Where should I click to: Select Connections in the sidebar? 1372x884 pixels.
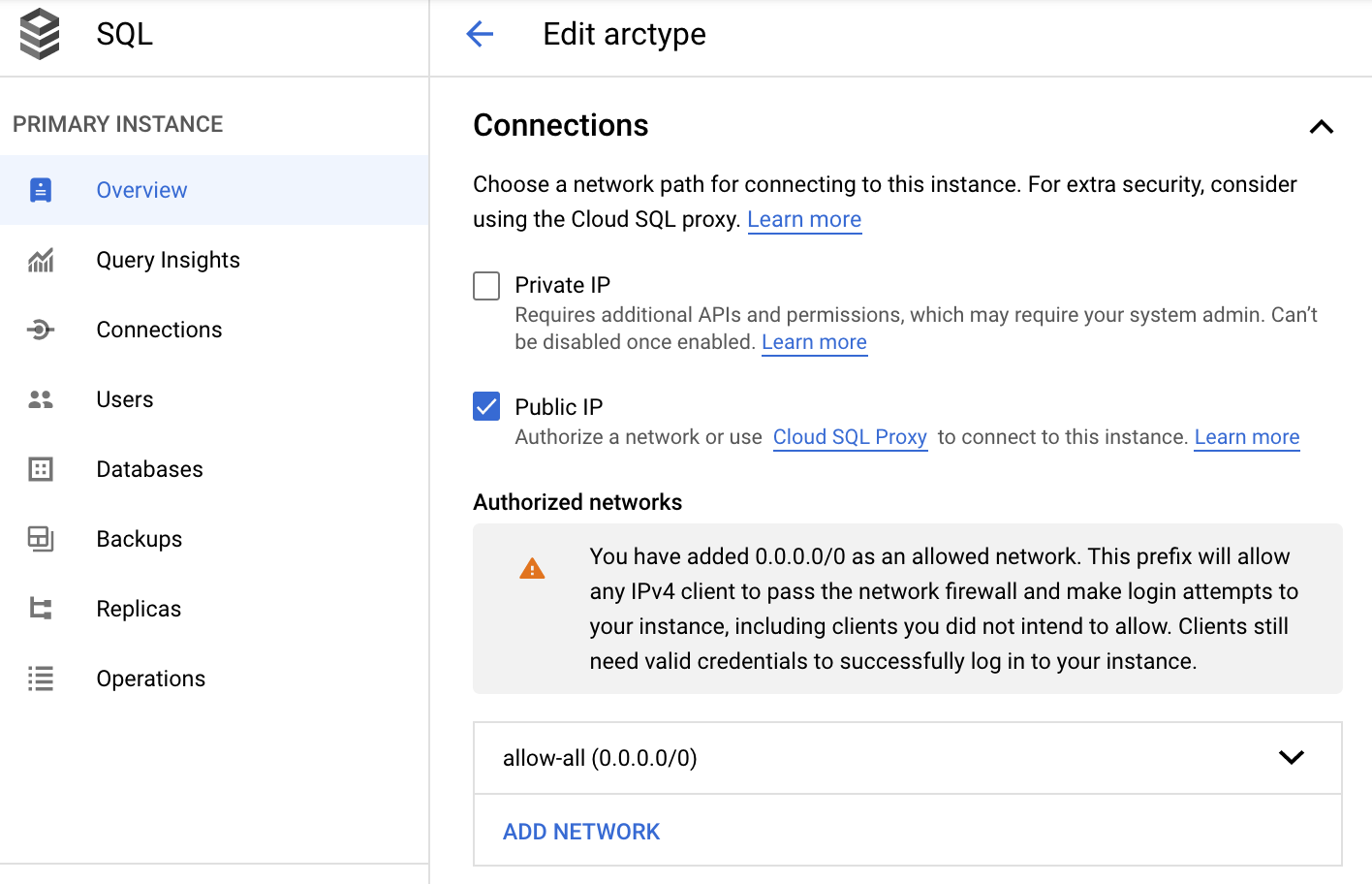pos(214,330)
